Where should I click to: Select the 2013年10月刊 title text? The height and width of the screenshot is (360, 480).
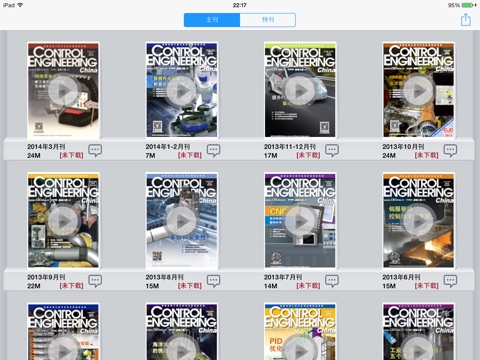coord(403,147)
